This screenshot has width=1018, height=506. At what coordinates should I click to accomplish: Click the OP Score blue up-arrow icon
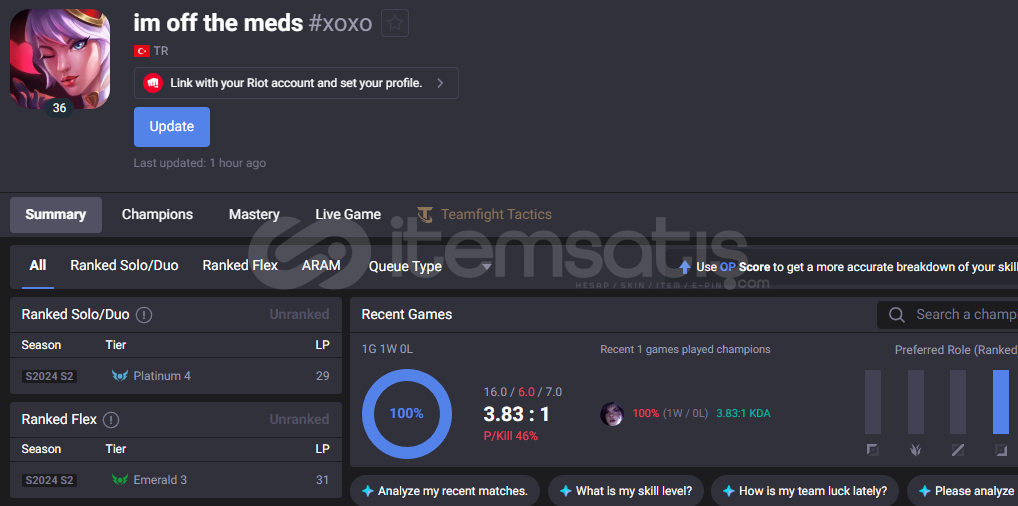click(684, 266)
